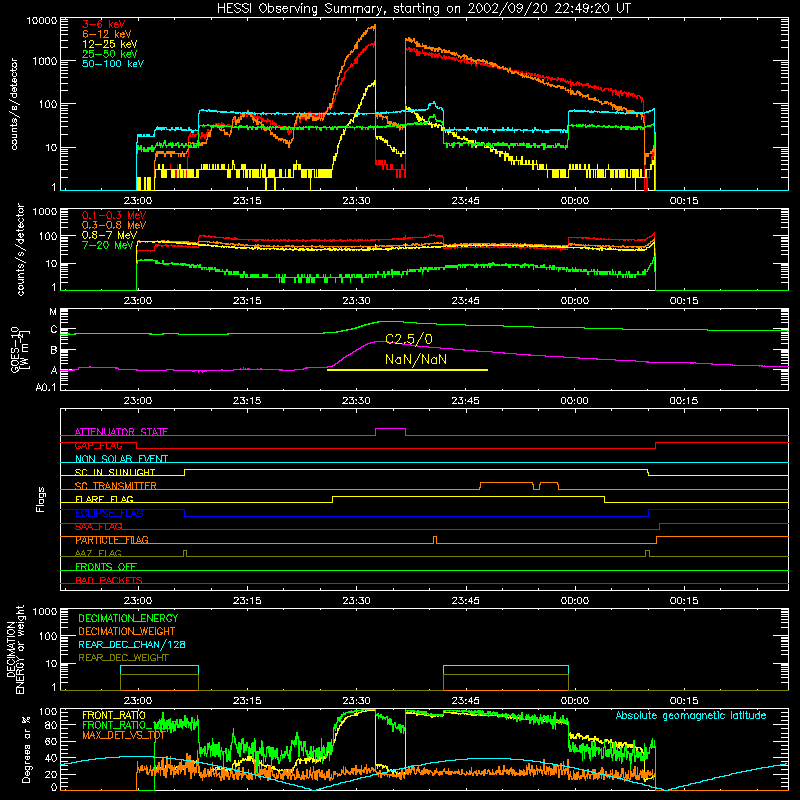800x800 pixels.
Task: Click the orange '0.3-0.8 MeV' legend label
Action: tap(114, 225)
